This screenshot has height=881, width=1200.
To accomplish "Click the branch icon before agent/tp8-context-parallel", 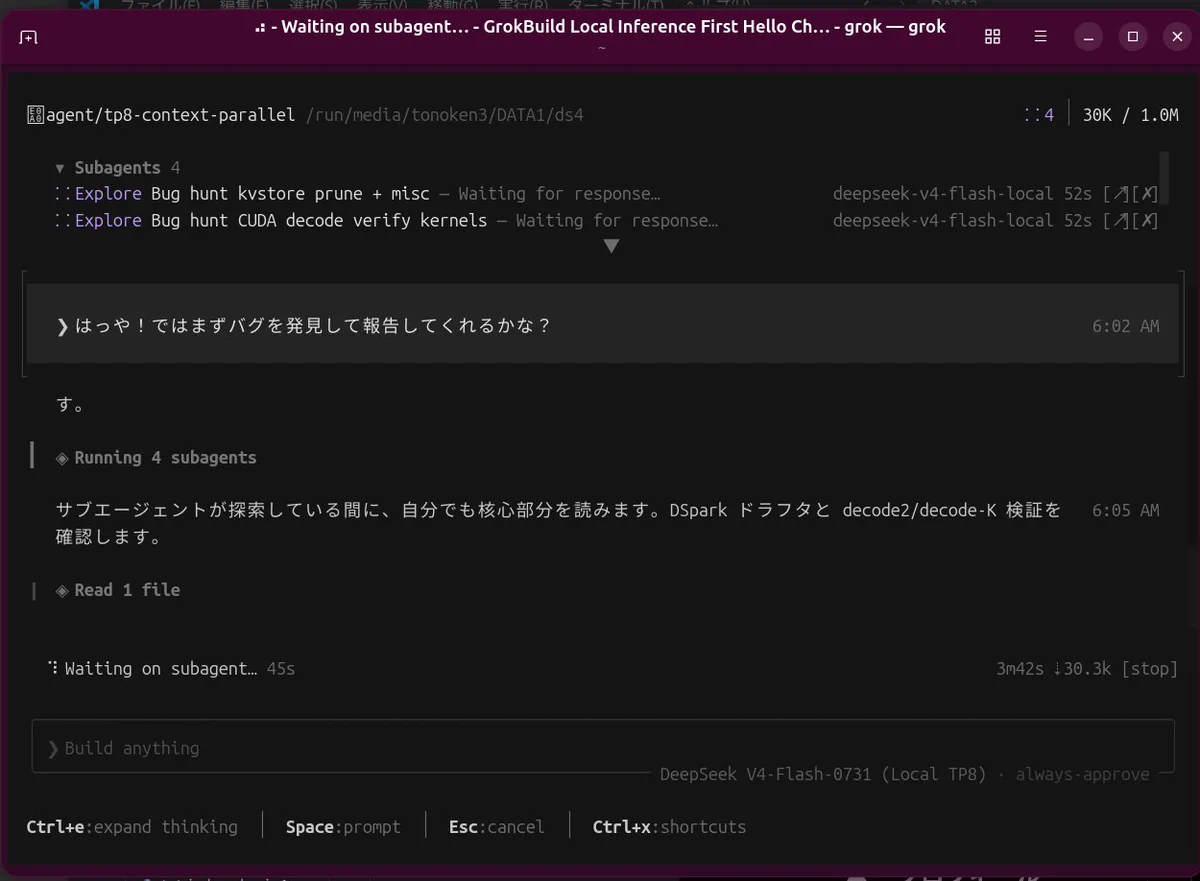I will pyautogui.click(x=34, y=115).
